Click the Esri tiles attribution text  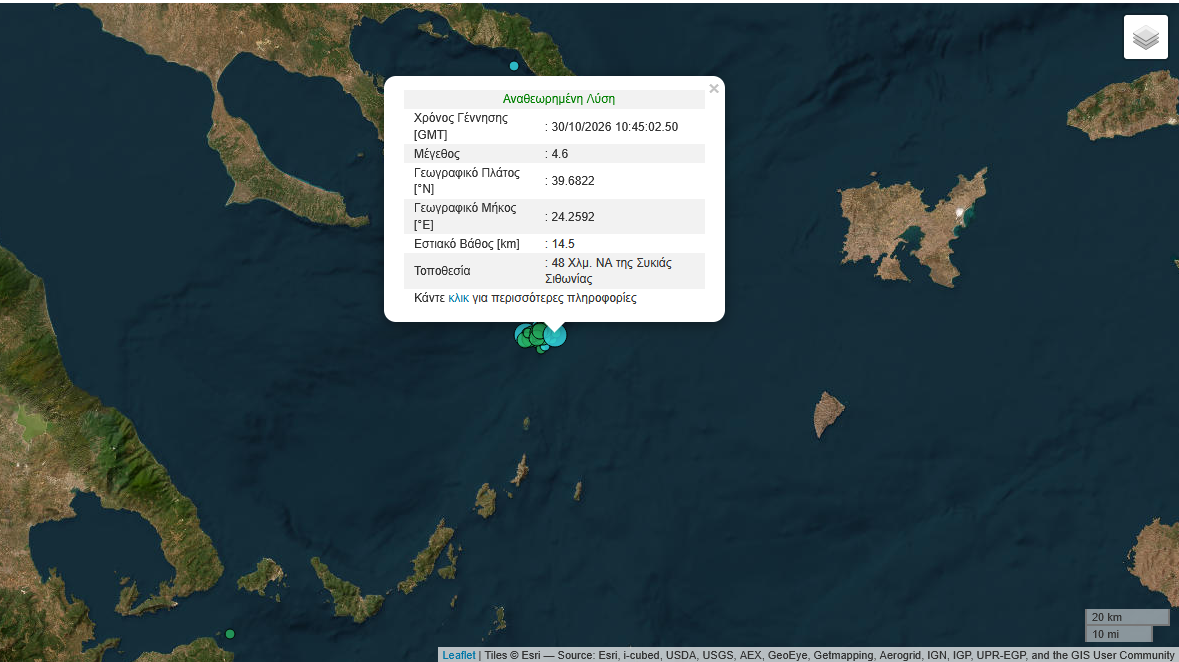829,655
